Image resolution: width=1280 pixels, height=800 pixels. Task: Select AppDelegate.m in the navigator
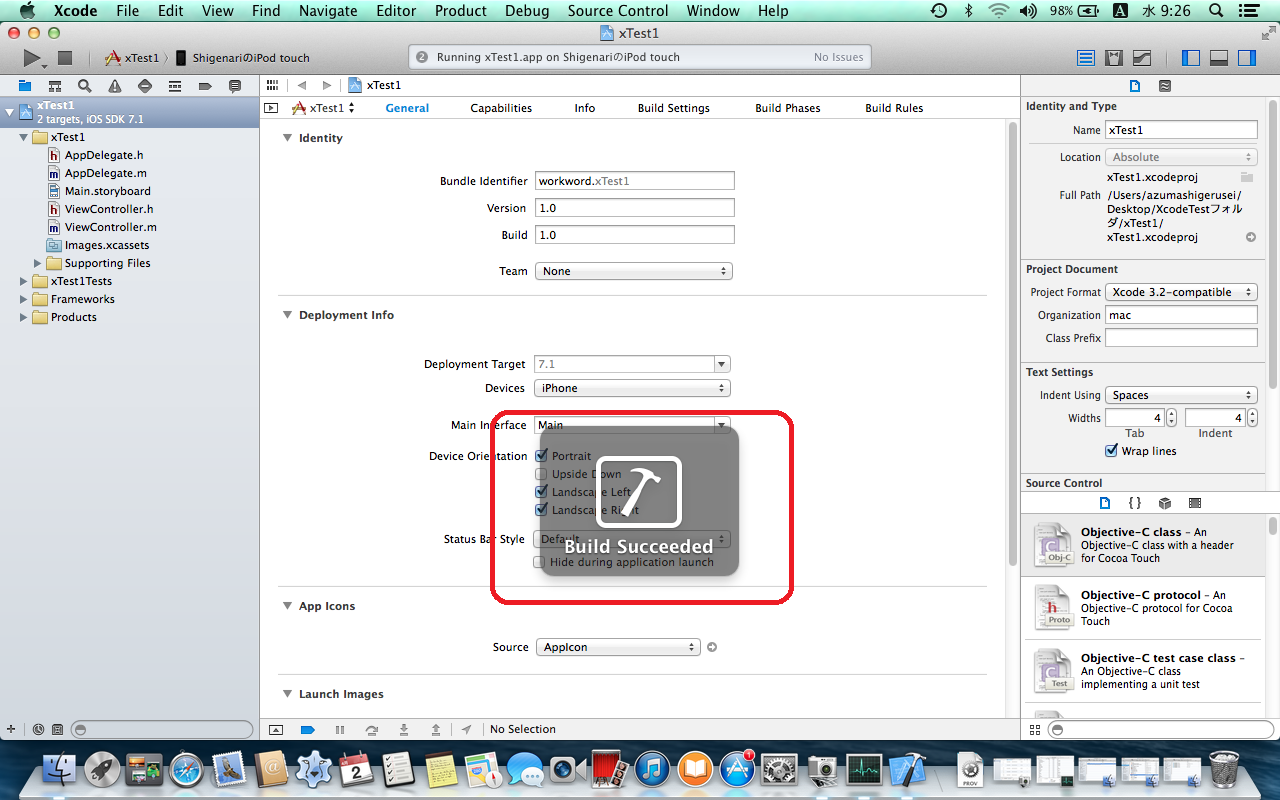pos(106,173)
